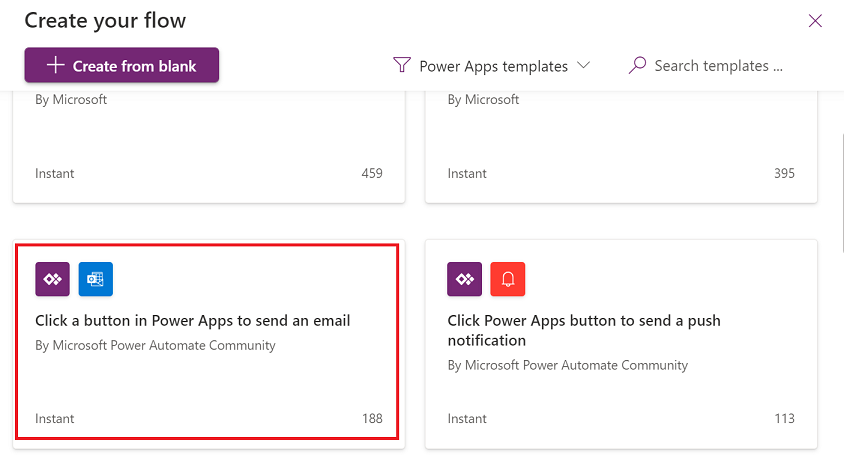Click the Instant label on the 395 card
Viewport: 844px width, 470px height.
[x=467, y=173]
